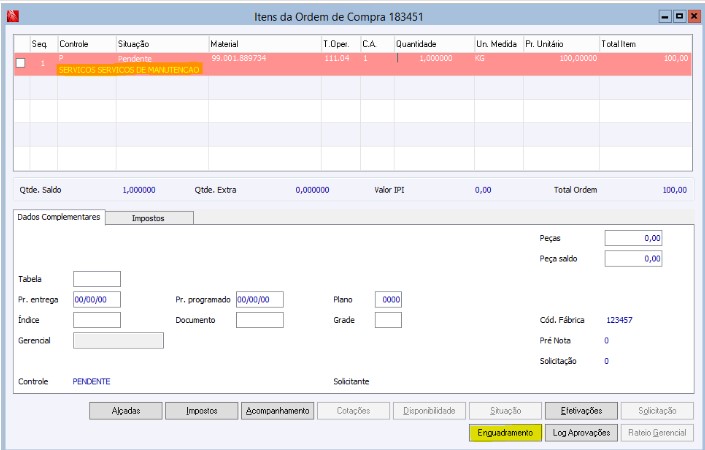Maximize the Itens da Ordem window
The width and height of the screenshot is (705, 450).
click(x=679, y=17)
